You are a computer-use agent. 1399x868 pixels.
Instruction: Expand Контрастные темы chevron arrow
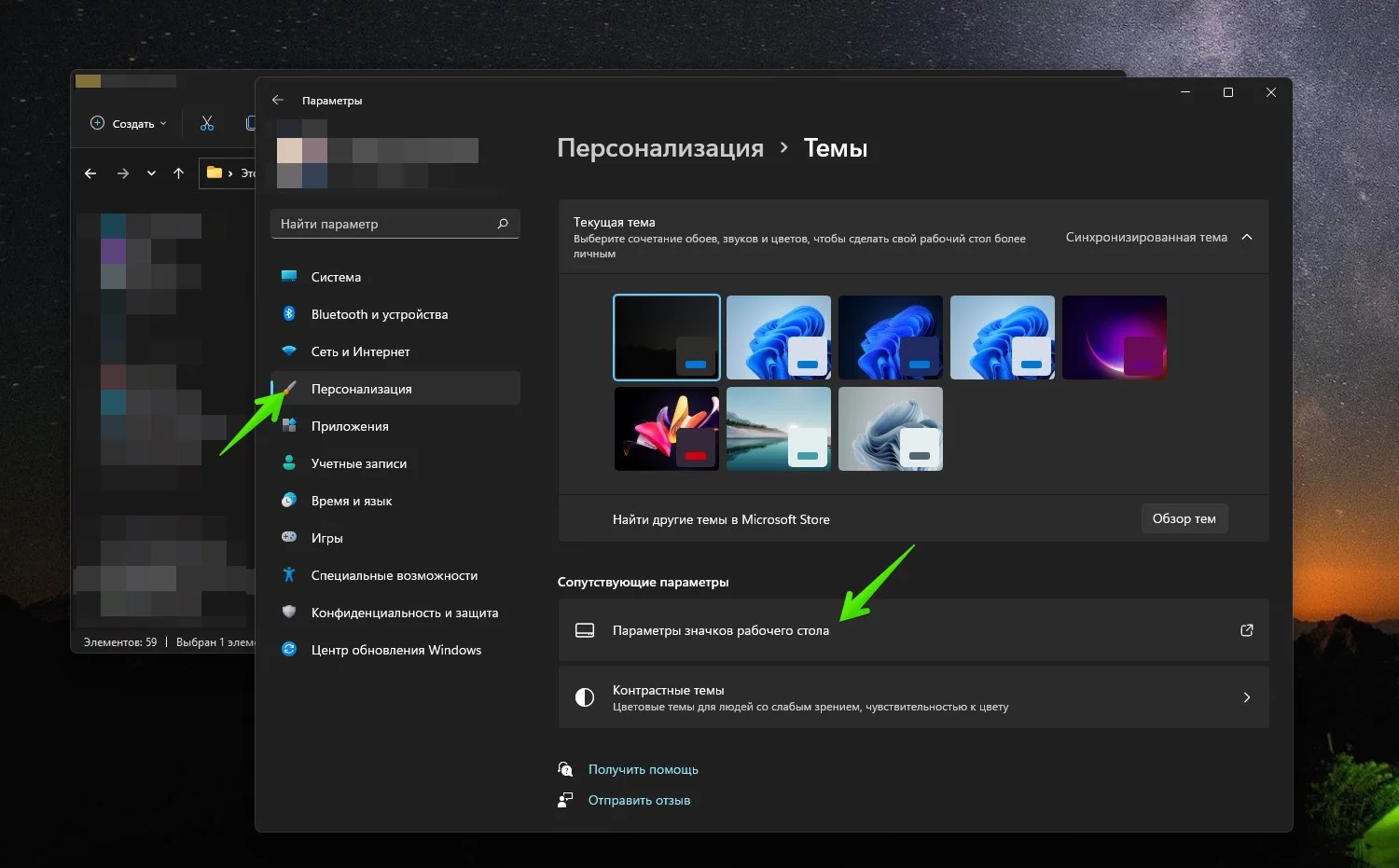[x=1247, y=697]
